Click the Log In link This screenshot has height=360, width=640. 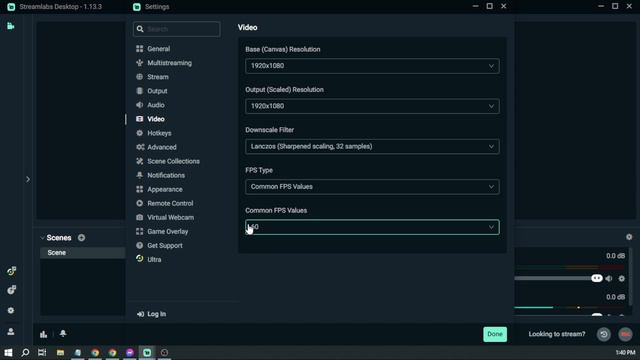(x=151, y=314)
